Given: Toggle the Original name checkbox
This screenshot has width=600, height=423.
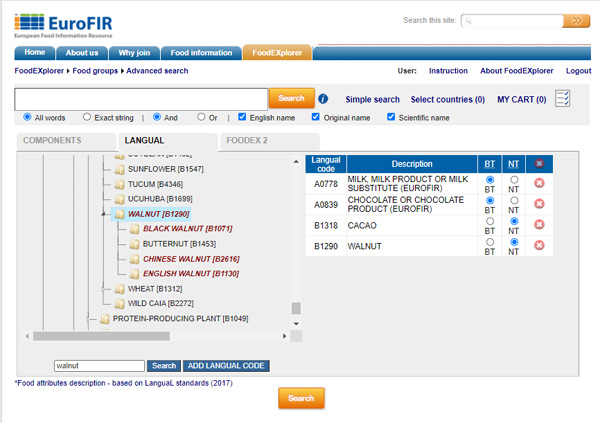Looking at the screenshot, I should pyautogui.click(x=315, y=117).
